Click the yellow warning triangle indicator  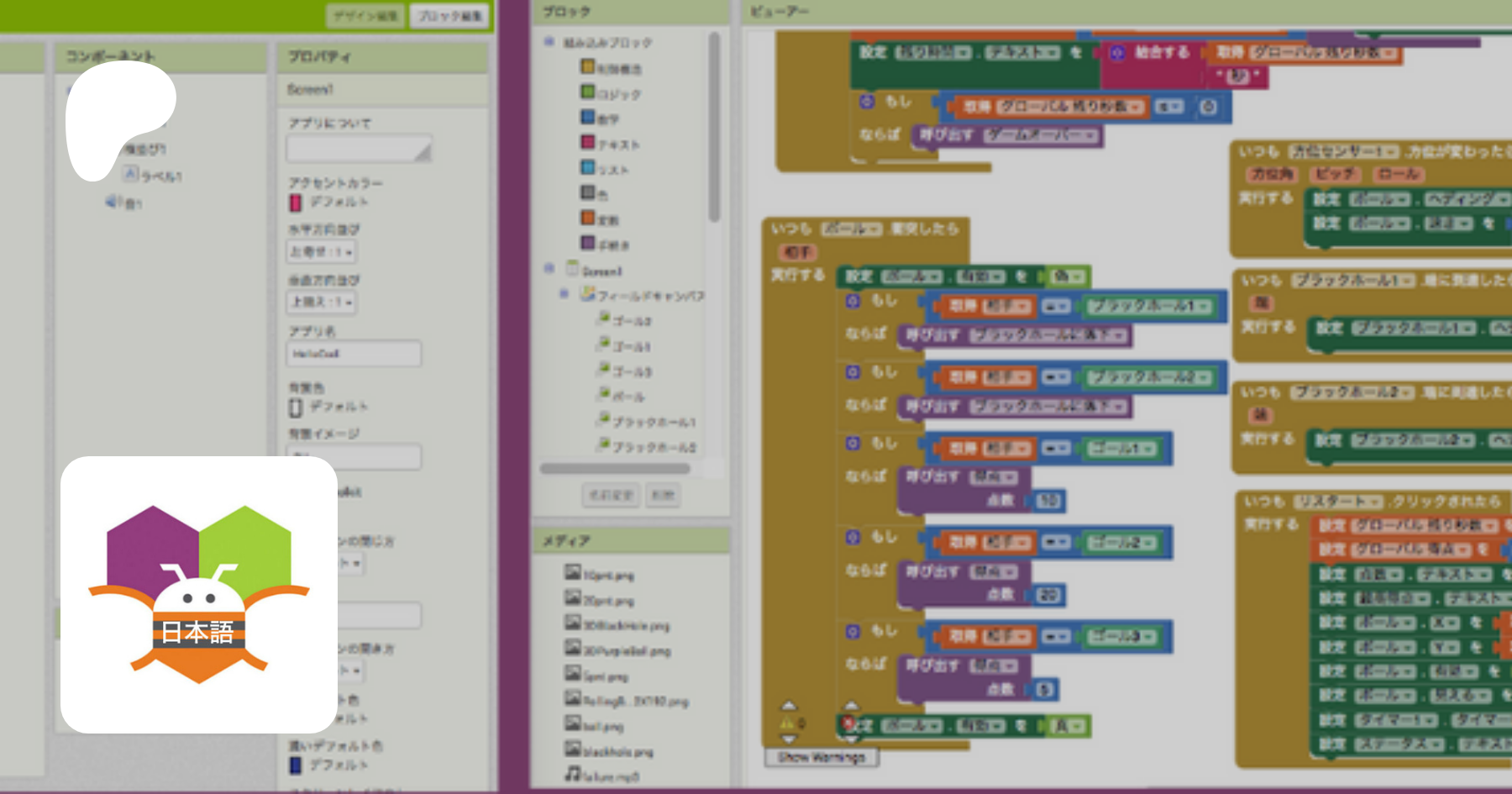[x=787, y=723]
